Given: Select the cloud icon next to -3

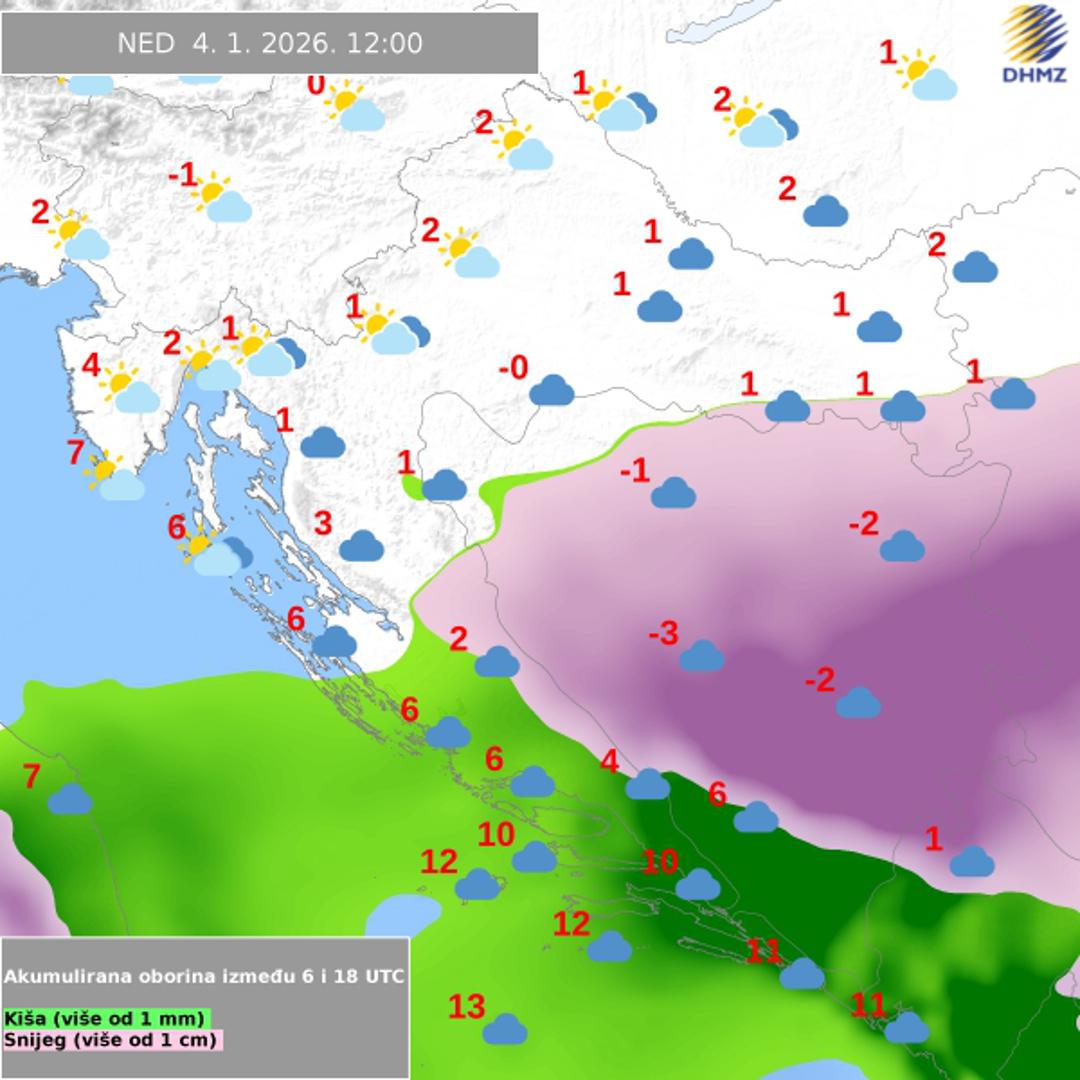Looking at the screenshot, I should click(701, 656).
